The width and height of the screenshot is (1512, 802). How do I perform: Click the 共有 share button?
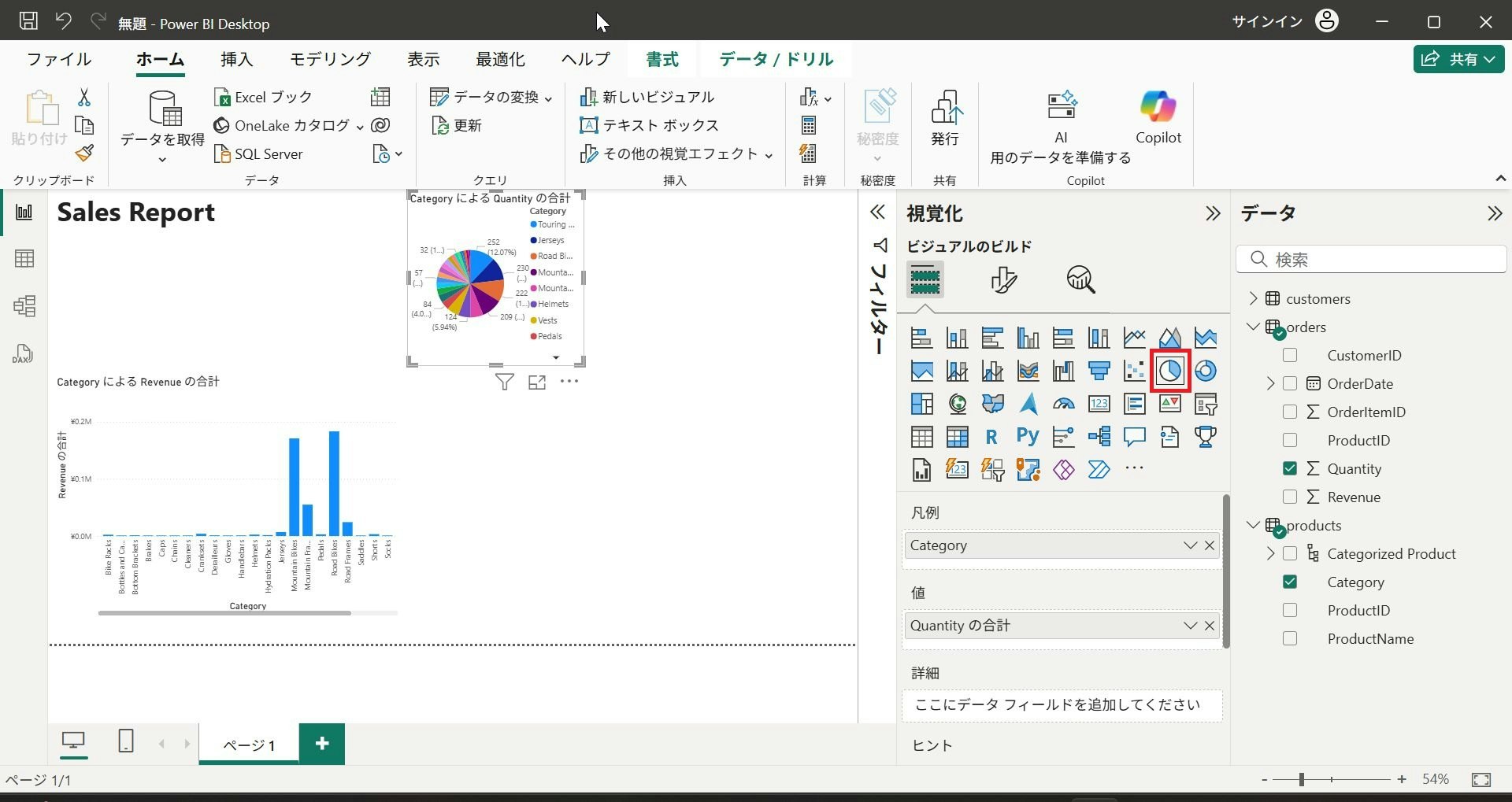1459,59
